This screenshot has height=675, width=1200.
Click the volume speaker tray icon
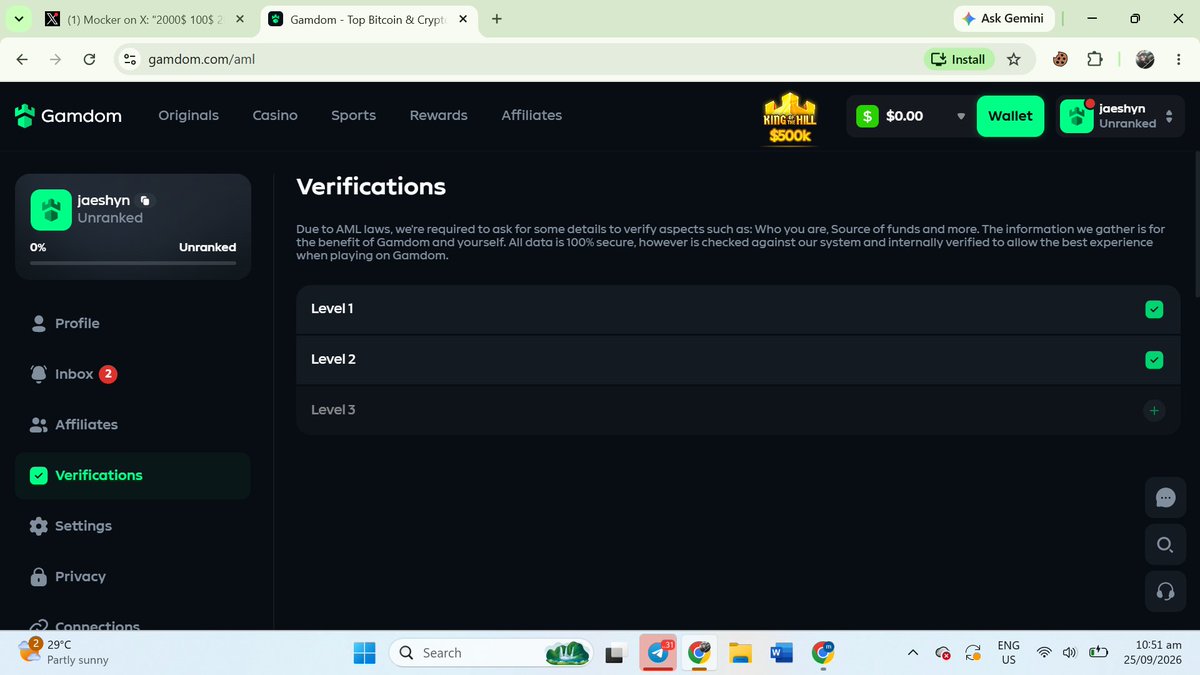pos(1069,653)
